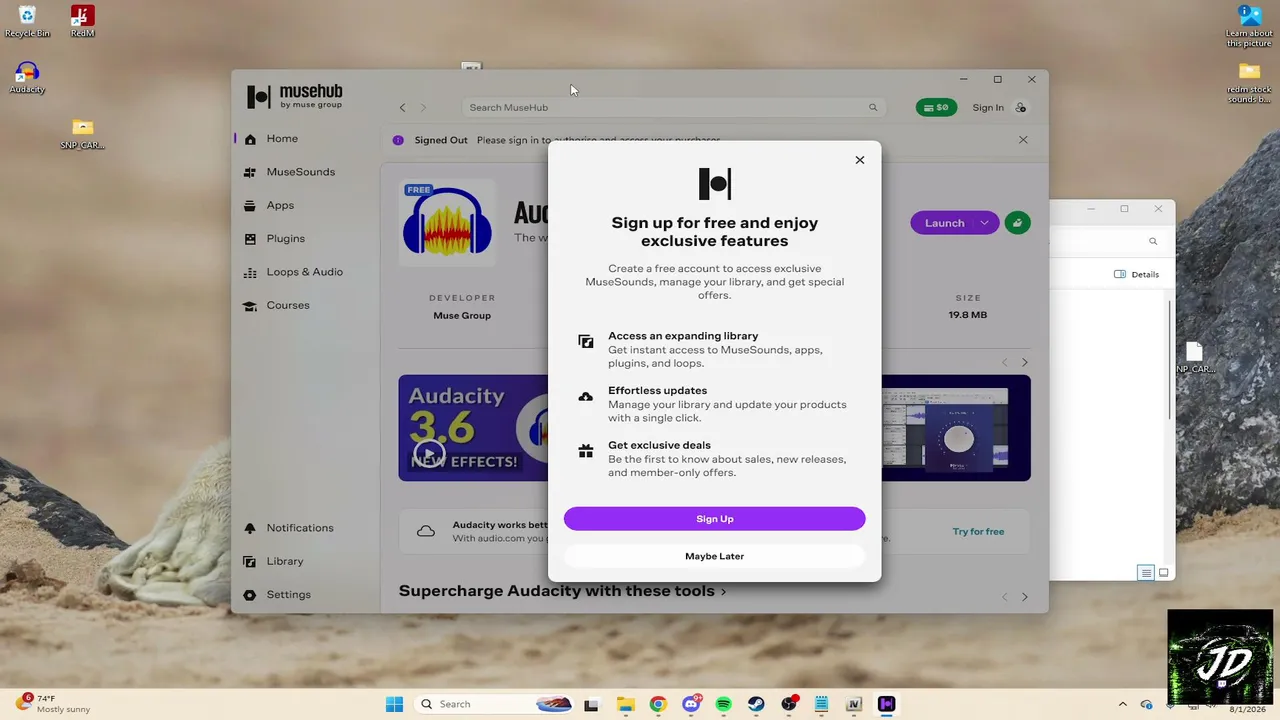Open Discord from the taskbar
The image size is (1280, 720).
click(x=690, y=705)
